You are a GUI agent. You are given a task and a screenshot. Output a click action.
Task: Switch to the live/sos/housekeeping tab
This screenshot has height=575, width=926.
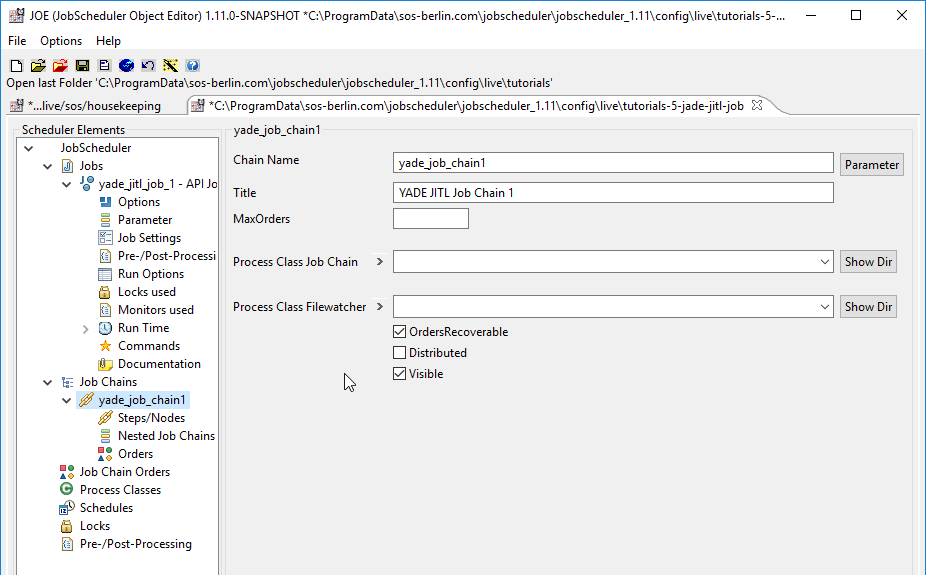pyautogui.click(x=94, y=106)
